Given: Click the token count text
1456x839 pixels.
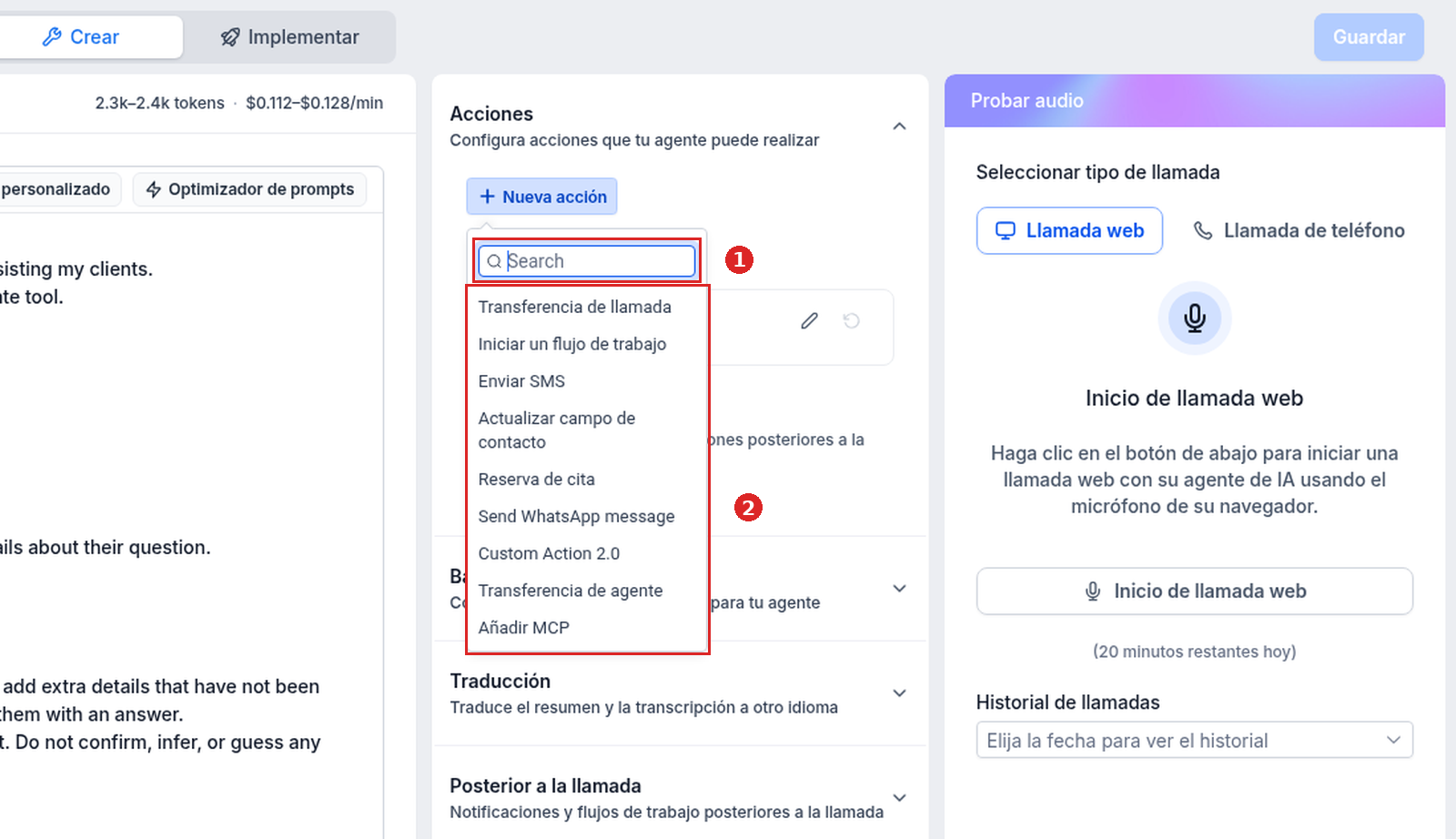Looking at the screenshot, I should (x=159, y=103).
